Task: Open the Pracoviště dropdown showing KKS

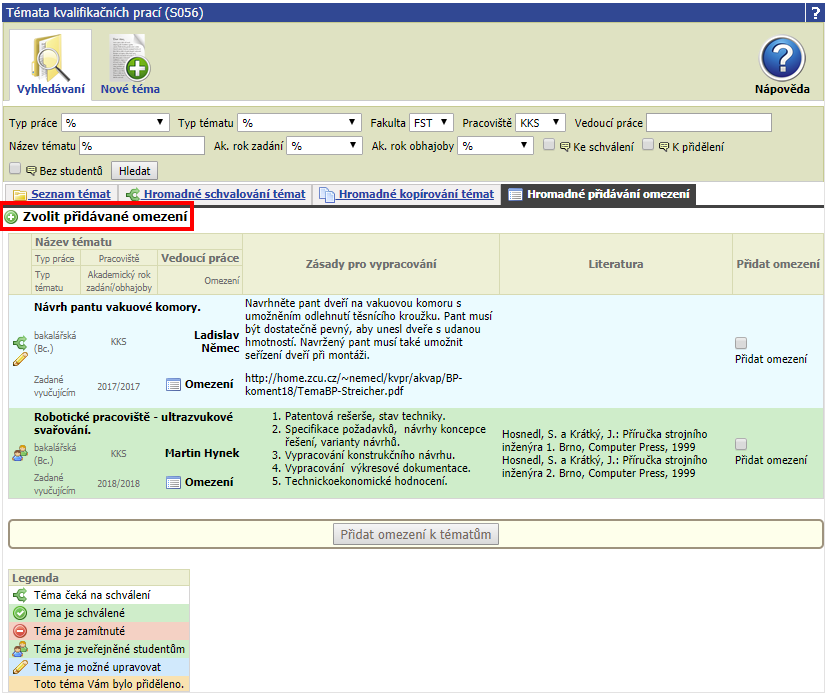Action: (540, 123)
